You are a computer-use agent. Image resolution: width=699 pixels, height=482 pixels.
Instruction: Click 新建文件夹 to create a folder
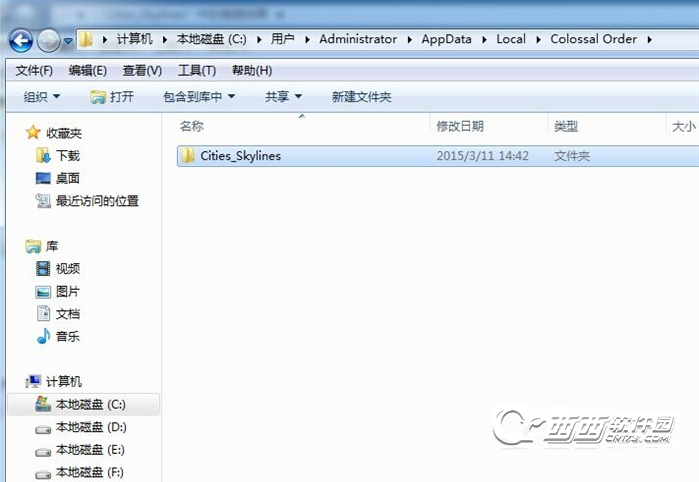(x=362, y=96)
